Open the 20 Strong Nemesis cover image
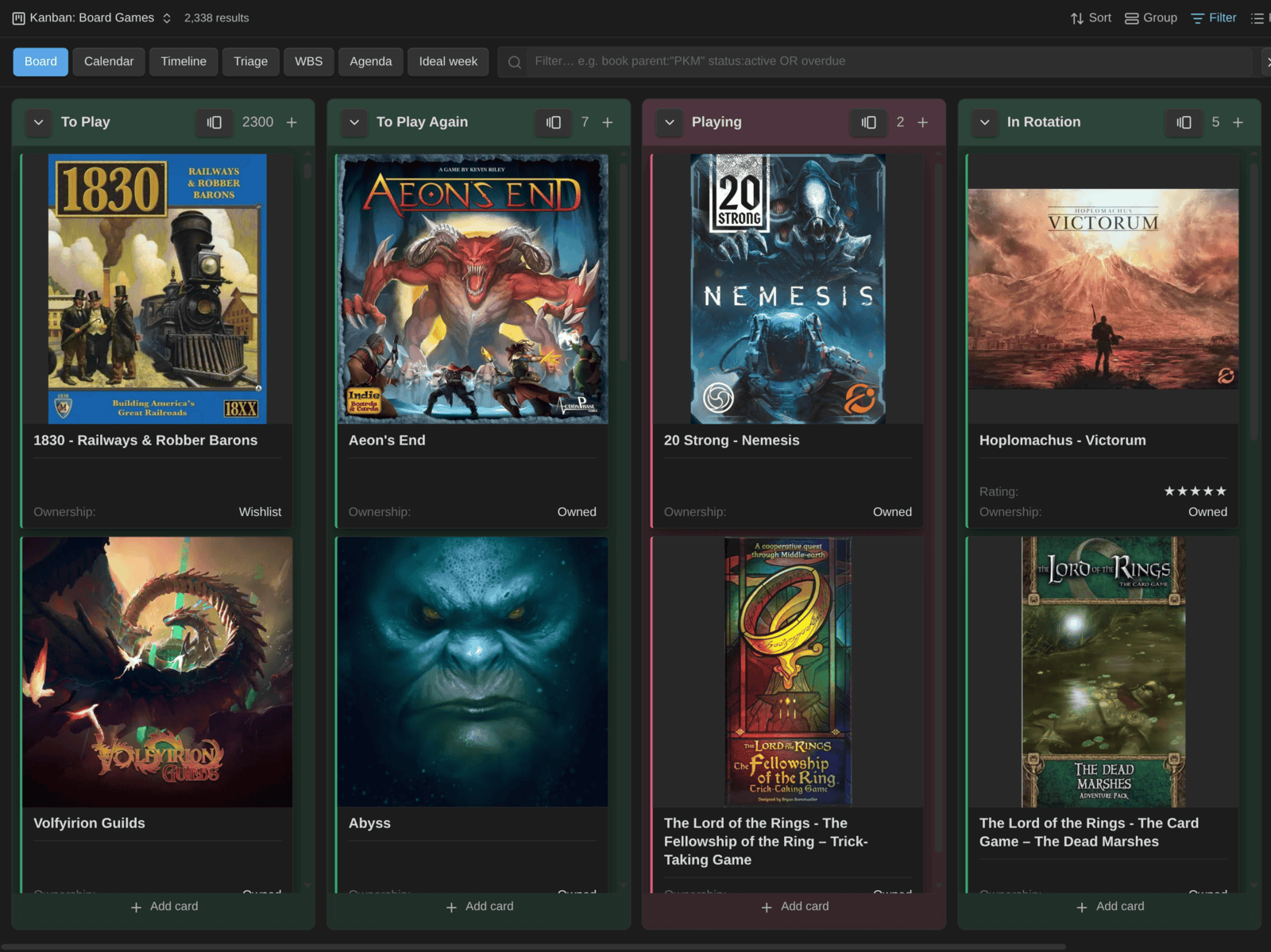 click(x=788, y=289)
